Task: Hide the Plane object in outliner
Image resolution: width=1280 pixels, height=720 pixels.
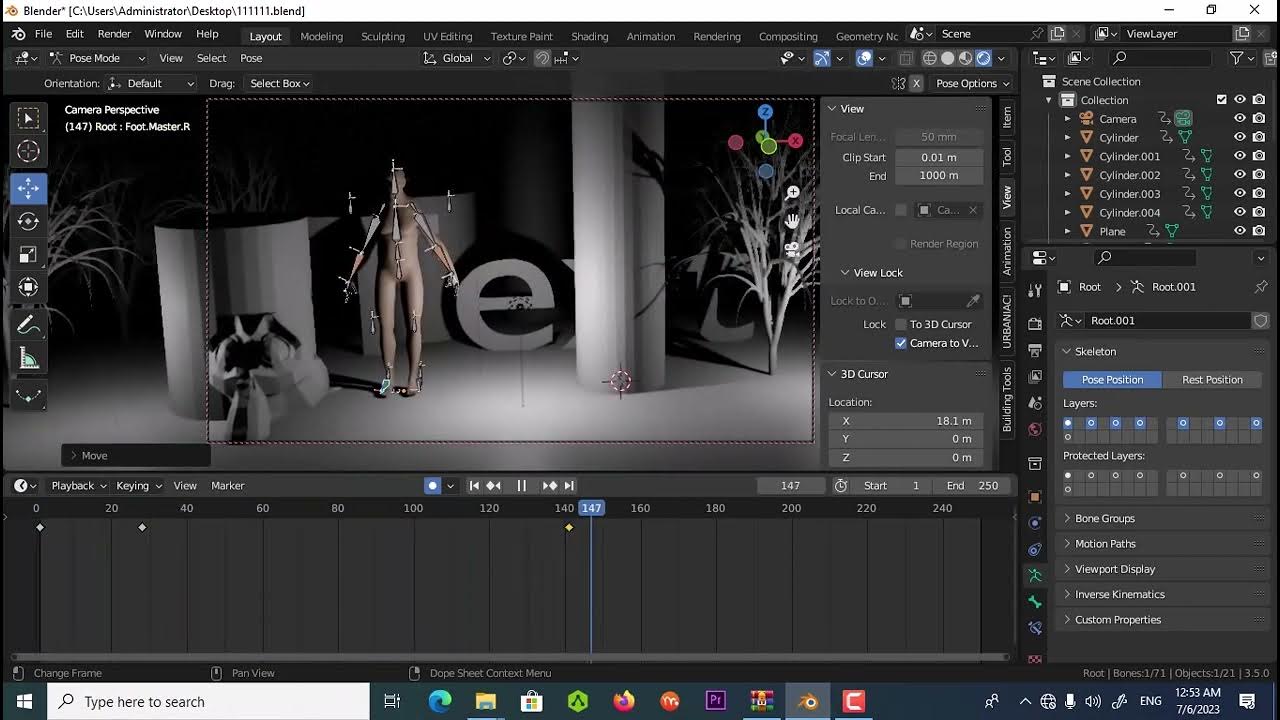Action: tap(1240, 231)
